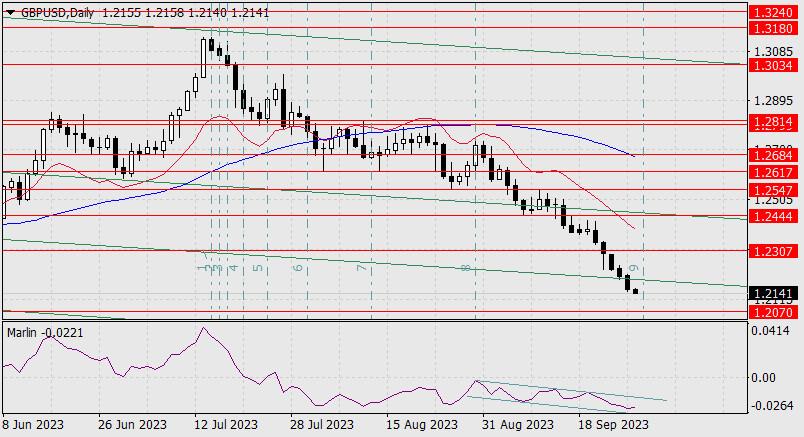Click the 1.2617 level label

coord(774,172)
